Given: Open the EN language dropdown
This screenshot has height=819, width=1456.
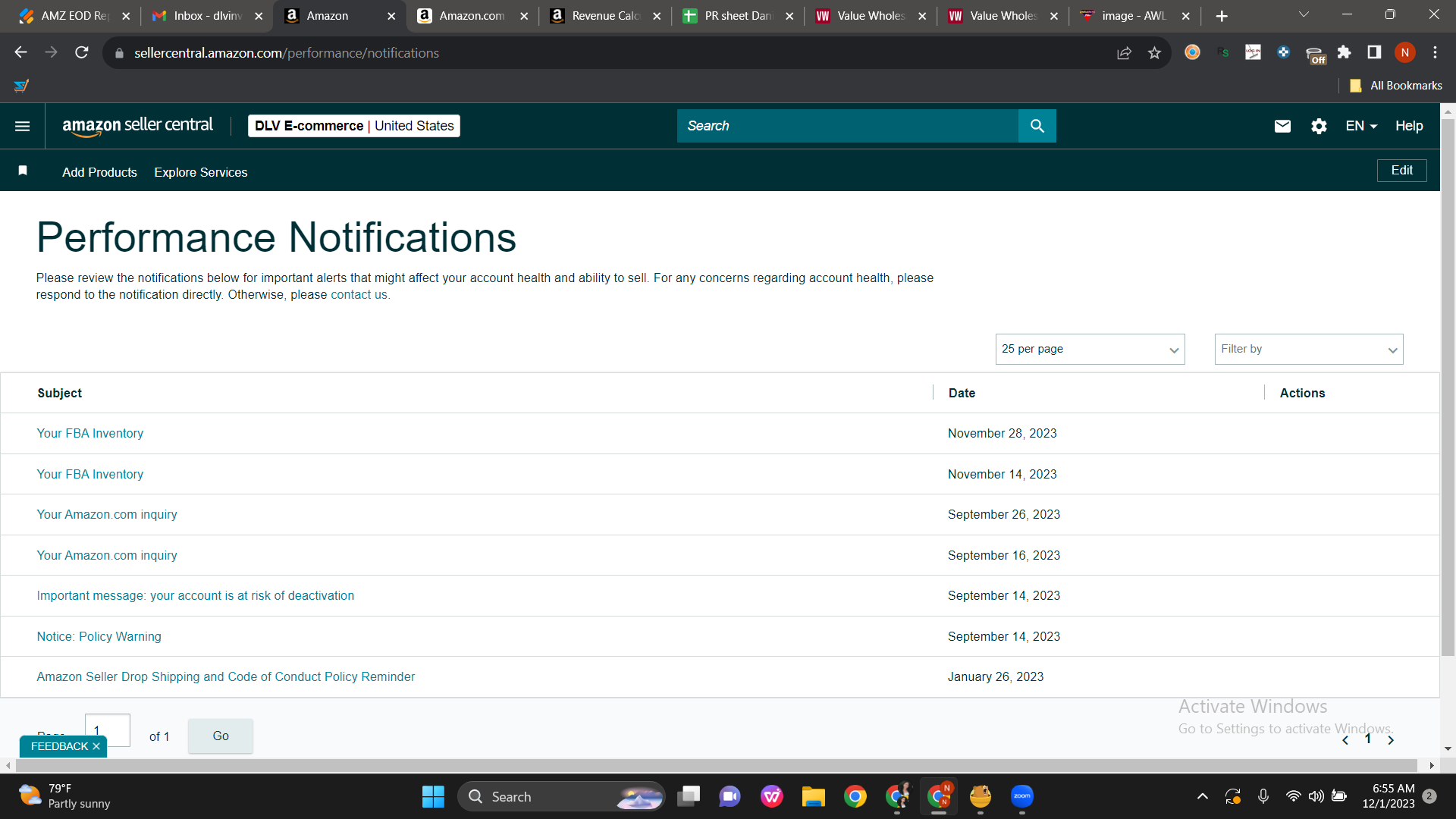Looking at the screenshot, I should point(1361,126).
